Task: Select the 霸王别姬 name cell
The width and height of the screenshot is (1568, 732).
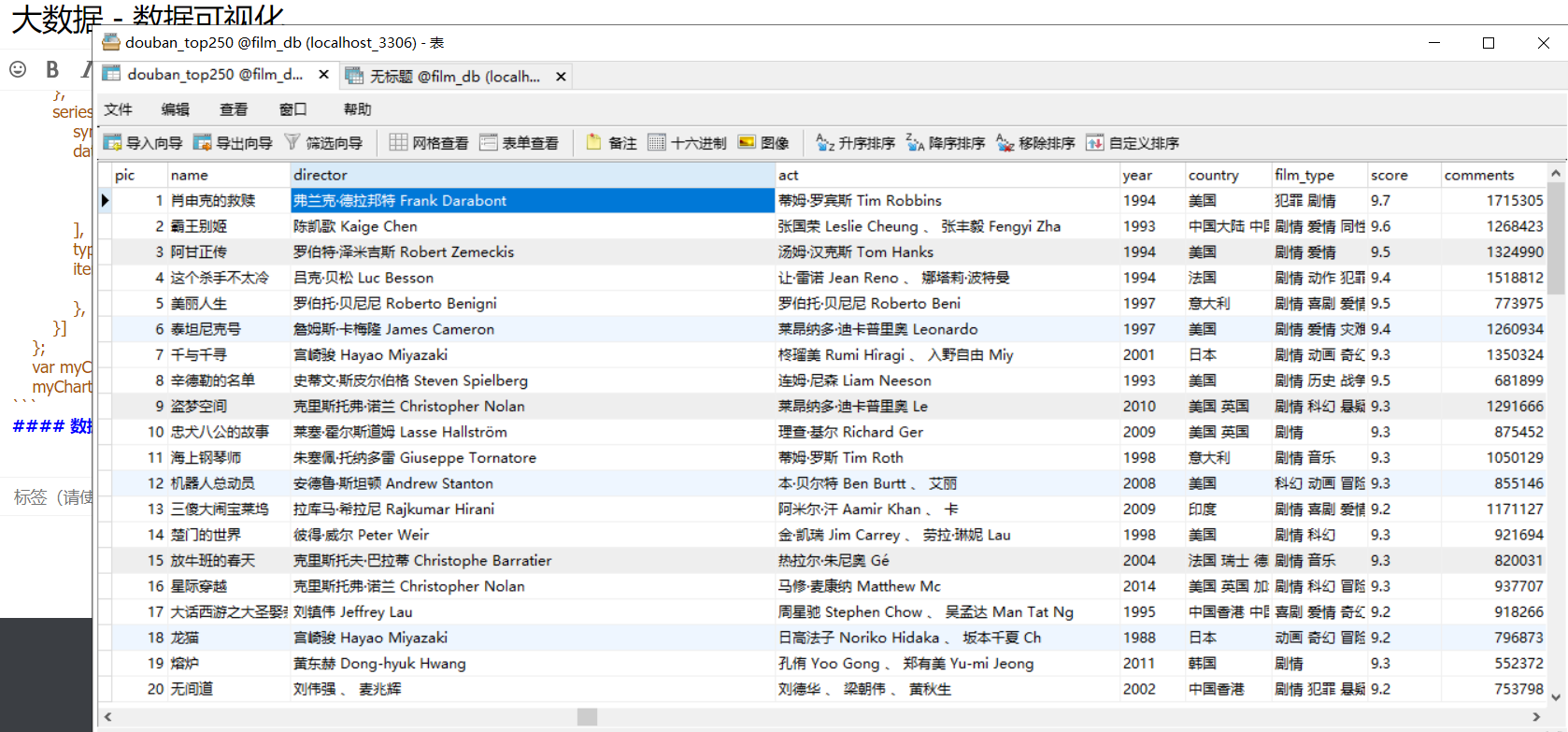Action: coord(229,226)
